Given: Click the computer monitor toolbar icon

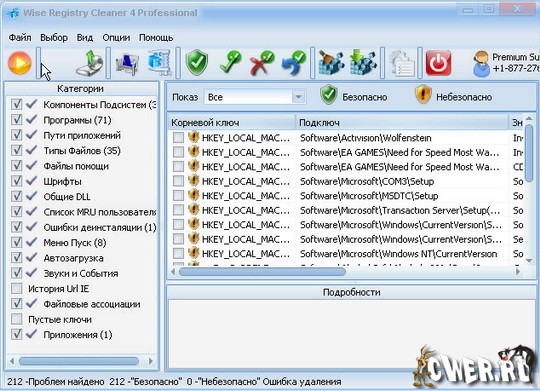Looking at the screenshot, I should [x=127, y=63].
